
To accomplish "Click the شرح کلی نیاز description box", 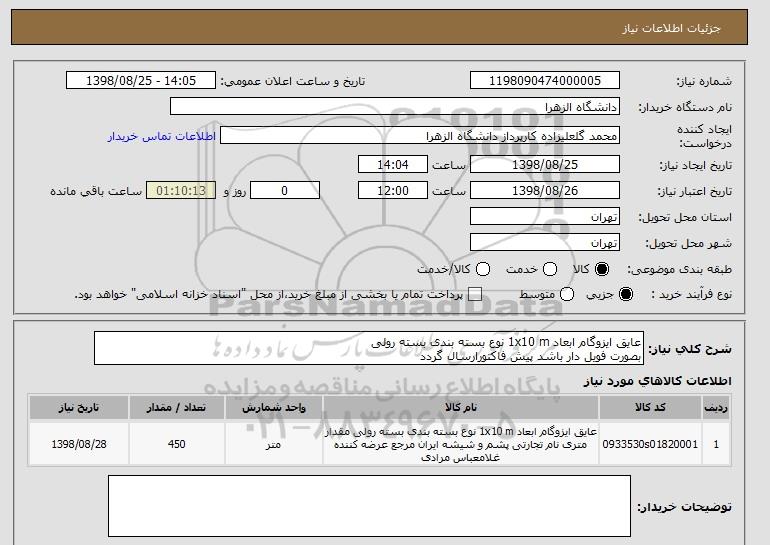I will click(369, 349).
